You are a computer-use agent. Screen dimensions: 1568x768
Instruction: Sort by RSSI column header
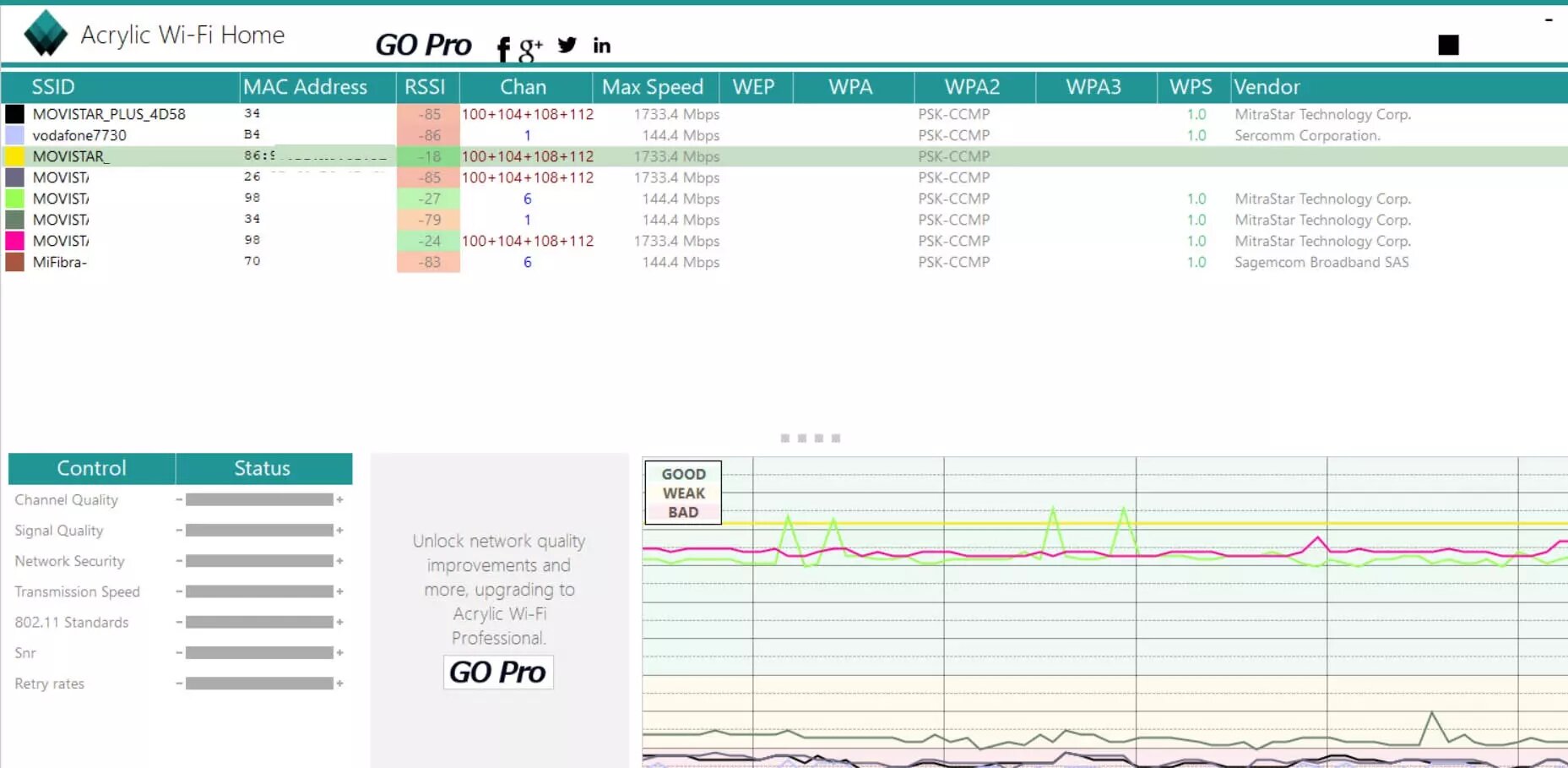(427, 87)
